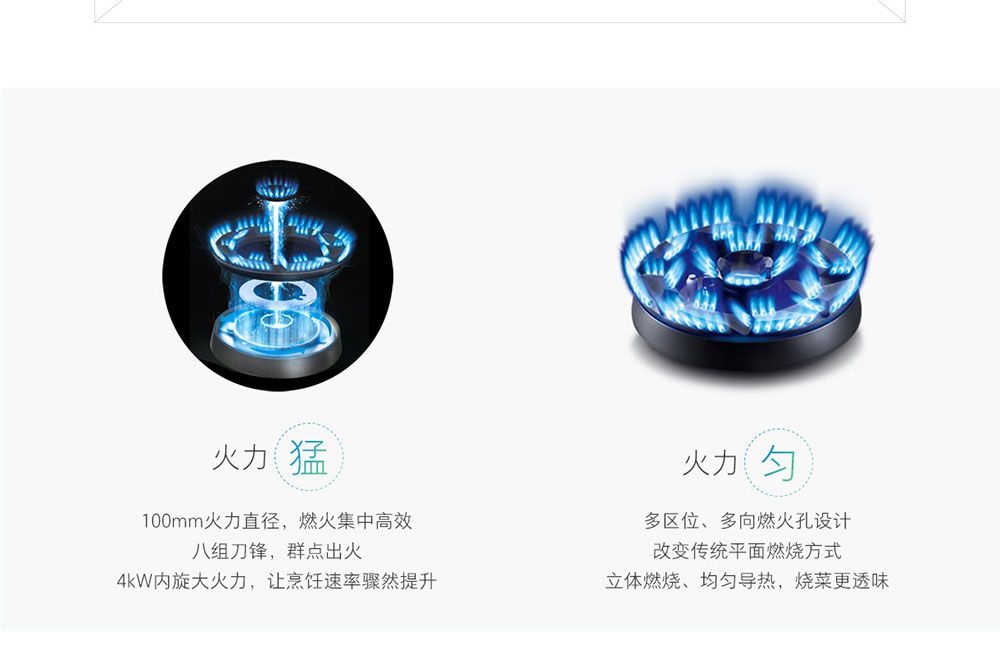Click the glowing base ring of cutaway burner

tap(276, 327)
